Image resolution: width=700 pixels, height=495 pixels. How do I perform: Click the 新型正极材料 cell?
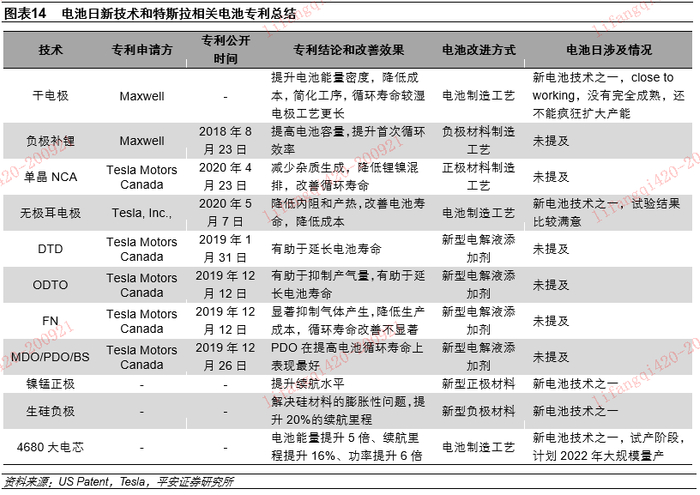pos(479,384)
